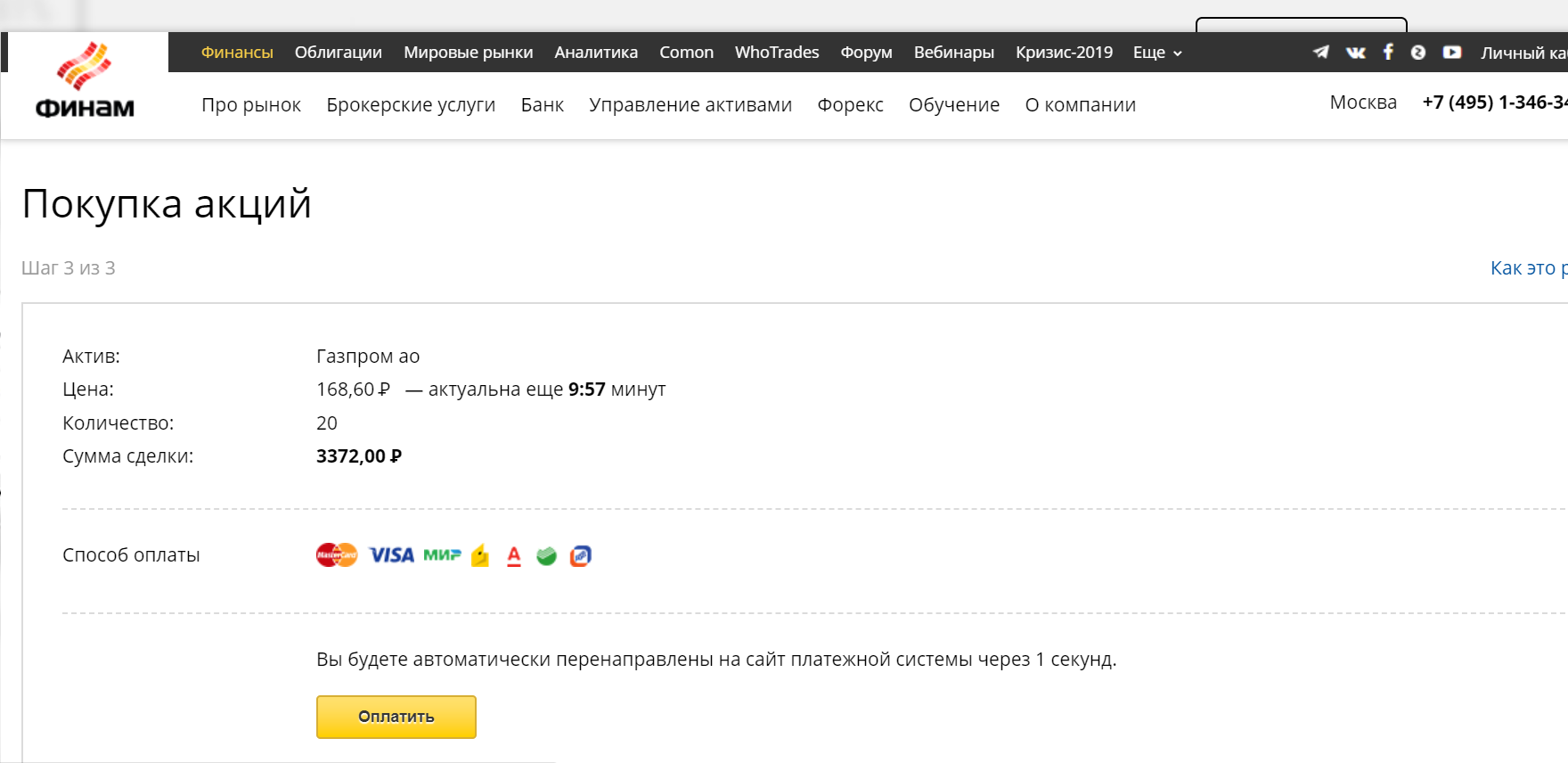
Task: Click the quantity value 20
Action: [327, 423]
